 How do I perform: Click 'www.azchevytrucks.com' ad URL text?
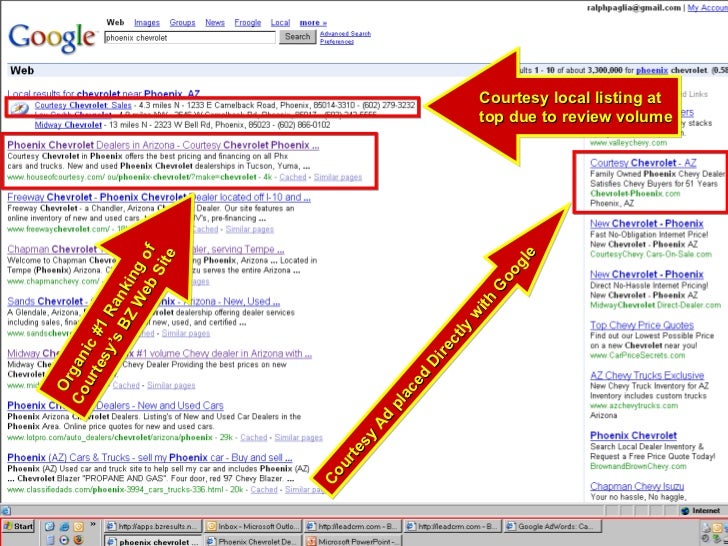pyautogui.click(x=634, y=406)
